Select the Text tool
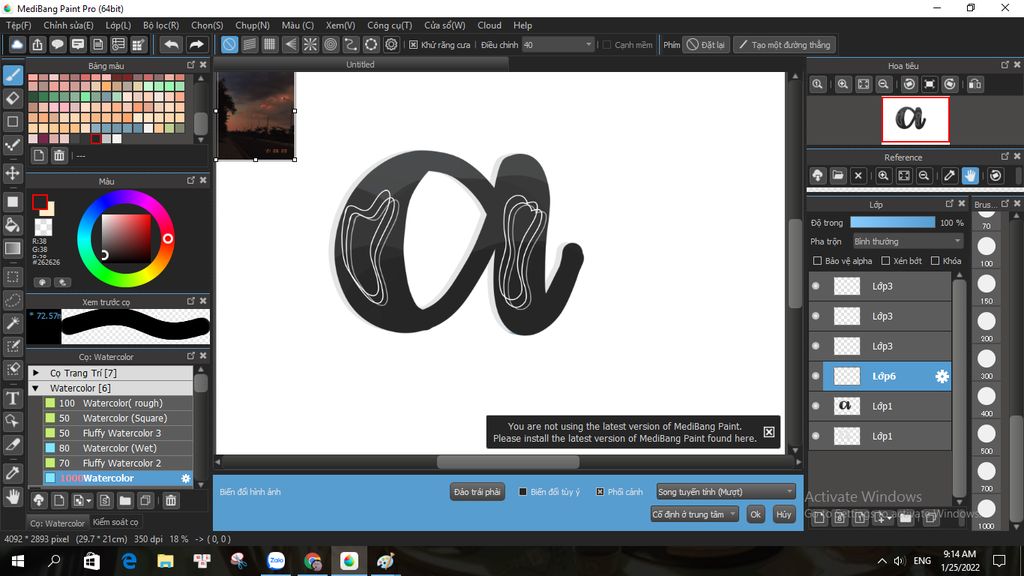 tap(12, 398)
